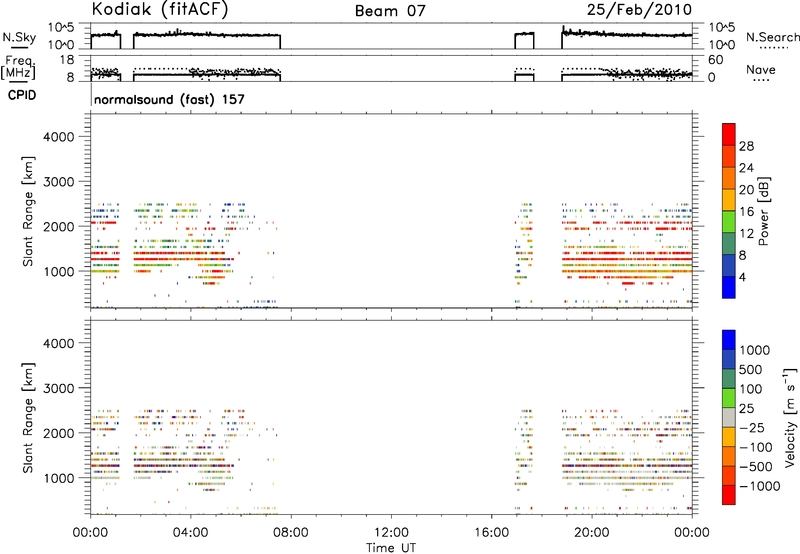This screenshot has height=554, width=800.
Task: Click the 'Nave' legend label
Action: pyautogui.click(x=761, y=69)
